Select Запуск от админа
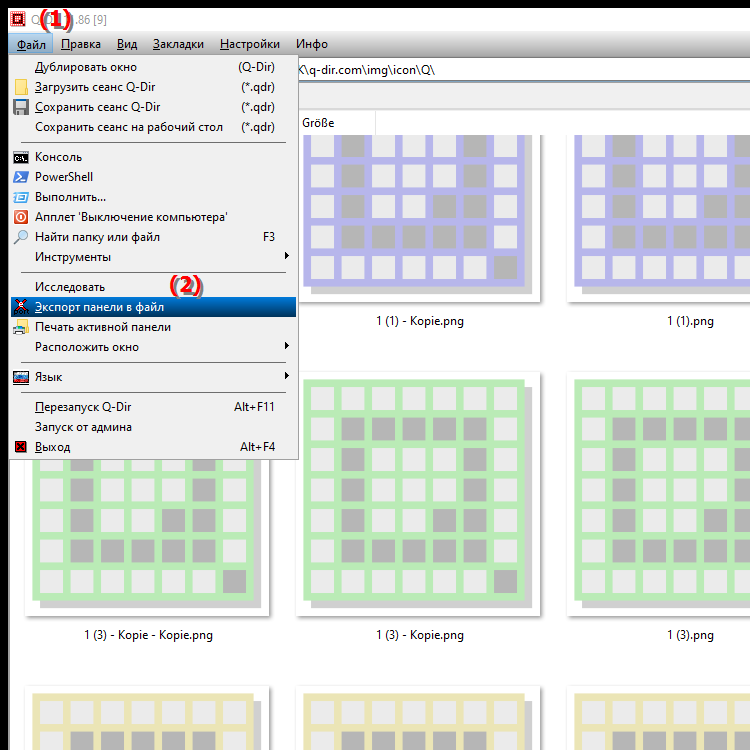The height and width of the screenshot is (750, 750). click(153, 427)
